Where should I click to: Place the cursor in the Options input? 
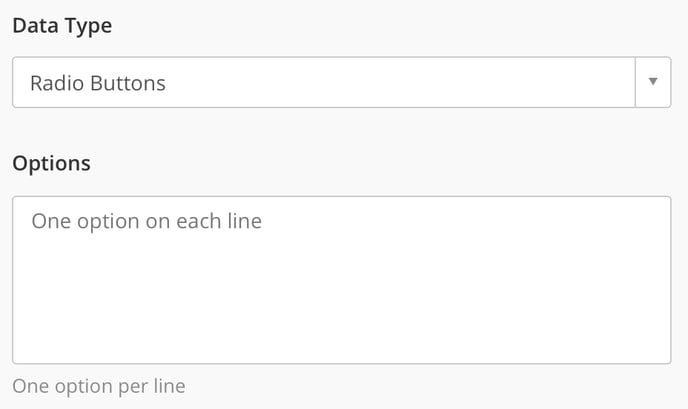tap(341, 280)
